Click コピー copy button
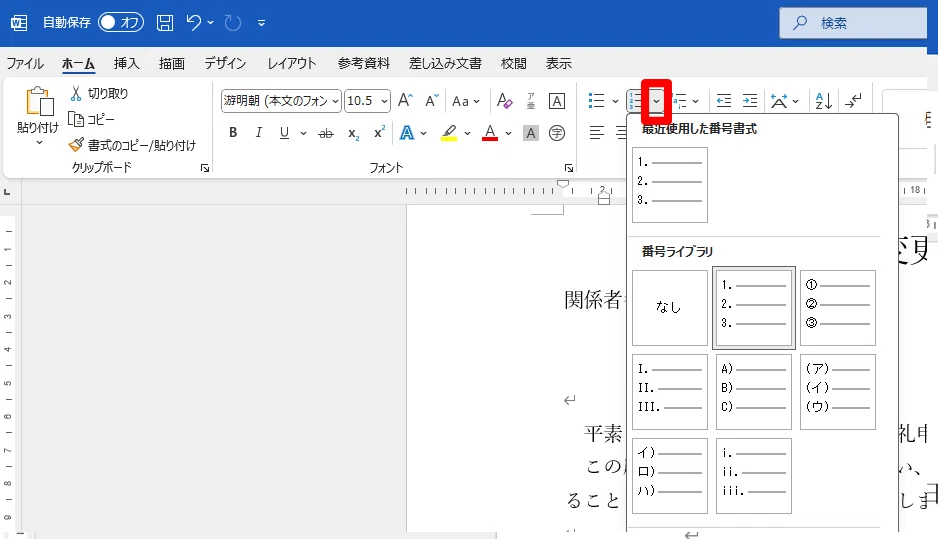 (91, 119)
